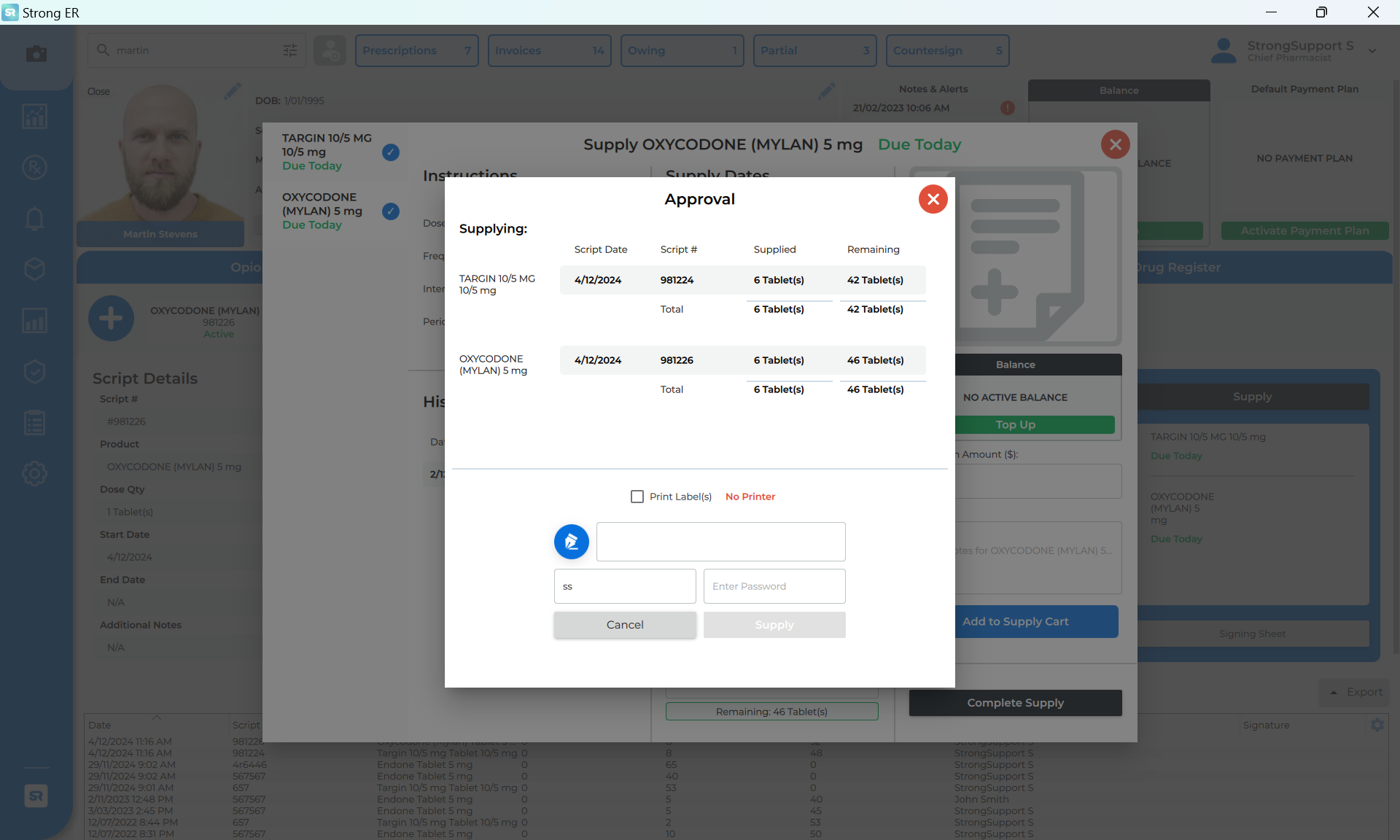Click the Remaining: 46 Tablet(s) bar
This screenshot has width=1400, height=840.
[771, 712]
